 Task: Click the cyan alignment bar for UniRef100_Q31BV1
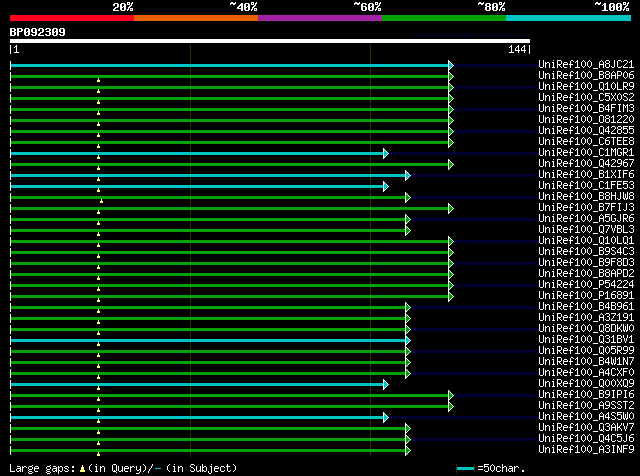click(208, 340)
